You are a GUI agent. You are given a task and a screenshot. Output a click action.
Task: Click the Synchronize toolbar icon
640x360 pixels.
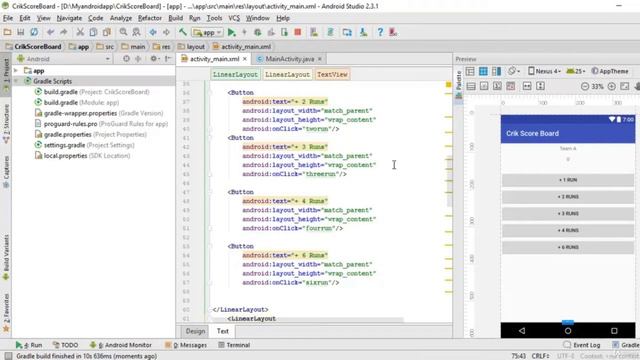pos(34,32)
